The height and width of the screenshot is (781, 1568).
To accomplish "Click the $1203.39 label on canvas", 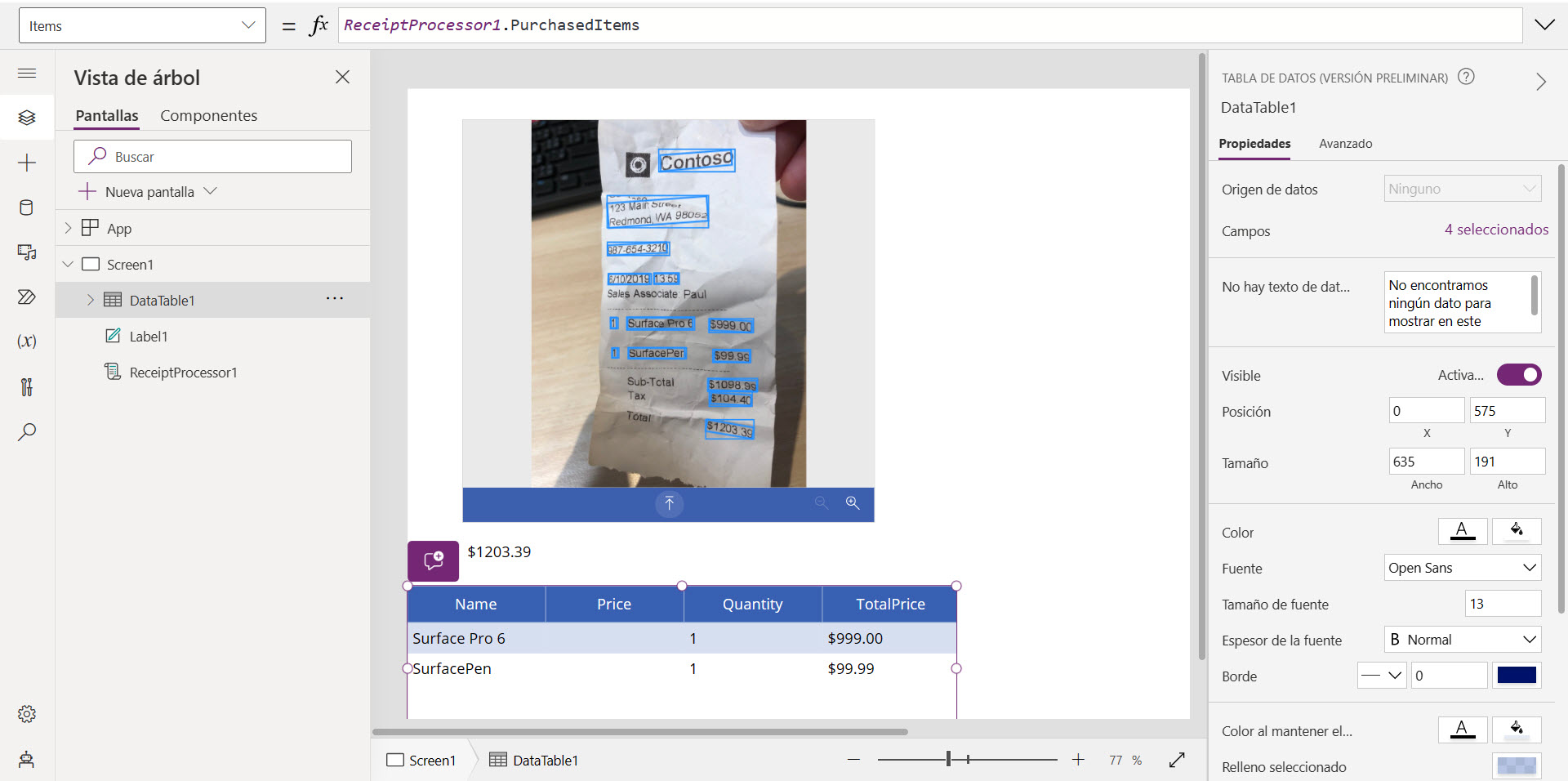I will [499, 552].
